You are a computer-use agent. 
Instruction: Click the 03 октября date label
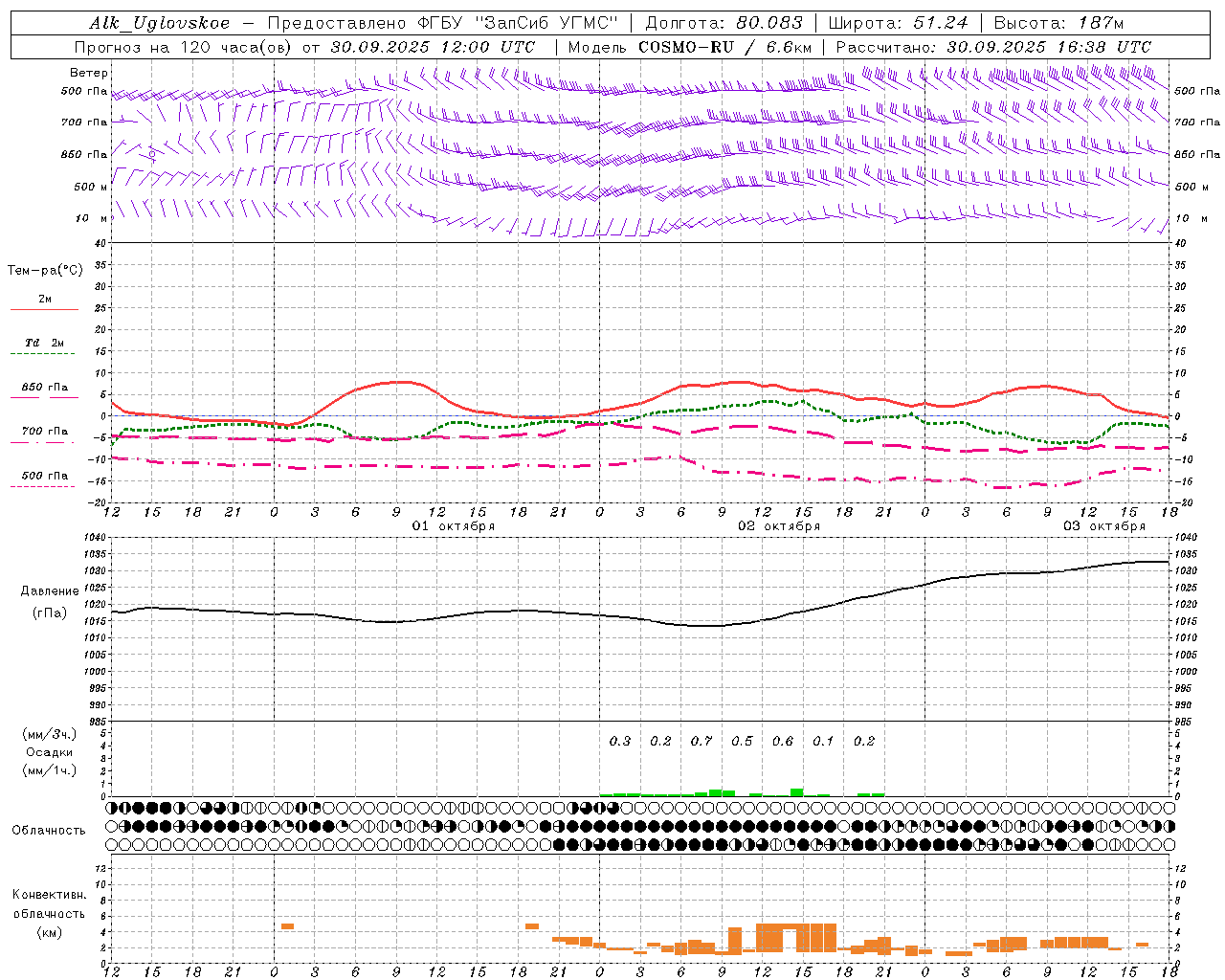click(x=1104, y=526)
